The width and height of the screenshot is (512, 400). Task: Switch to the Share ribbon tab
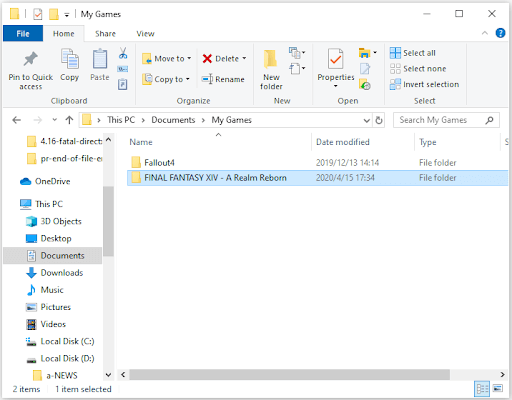[105, 34]
